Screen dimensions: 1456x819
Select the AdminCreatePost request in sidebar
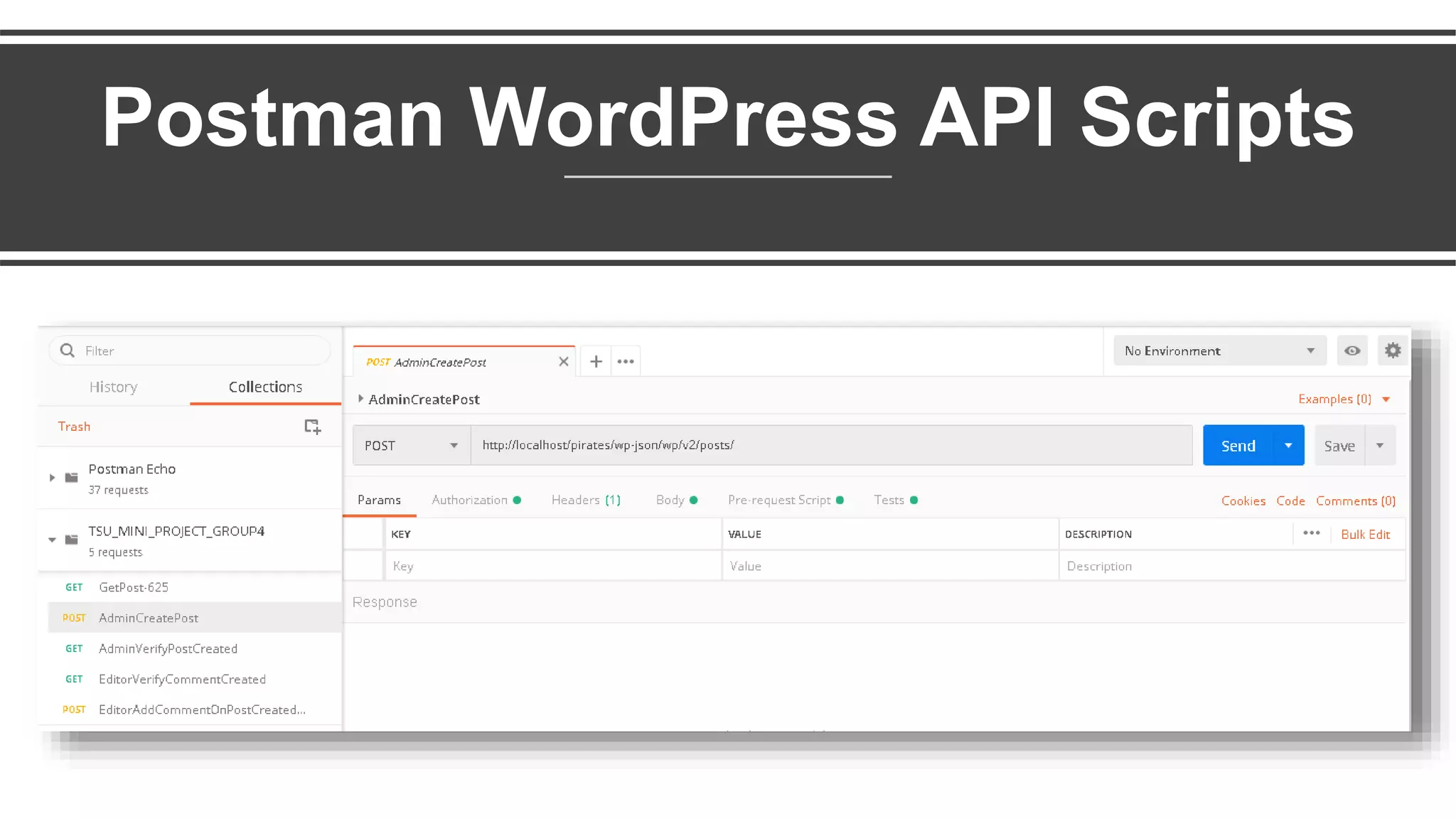click(x=195, y=618)
